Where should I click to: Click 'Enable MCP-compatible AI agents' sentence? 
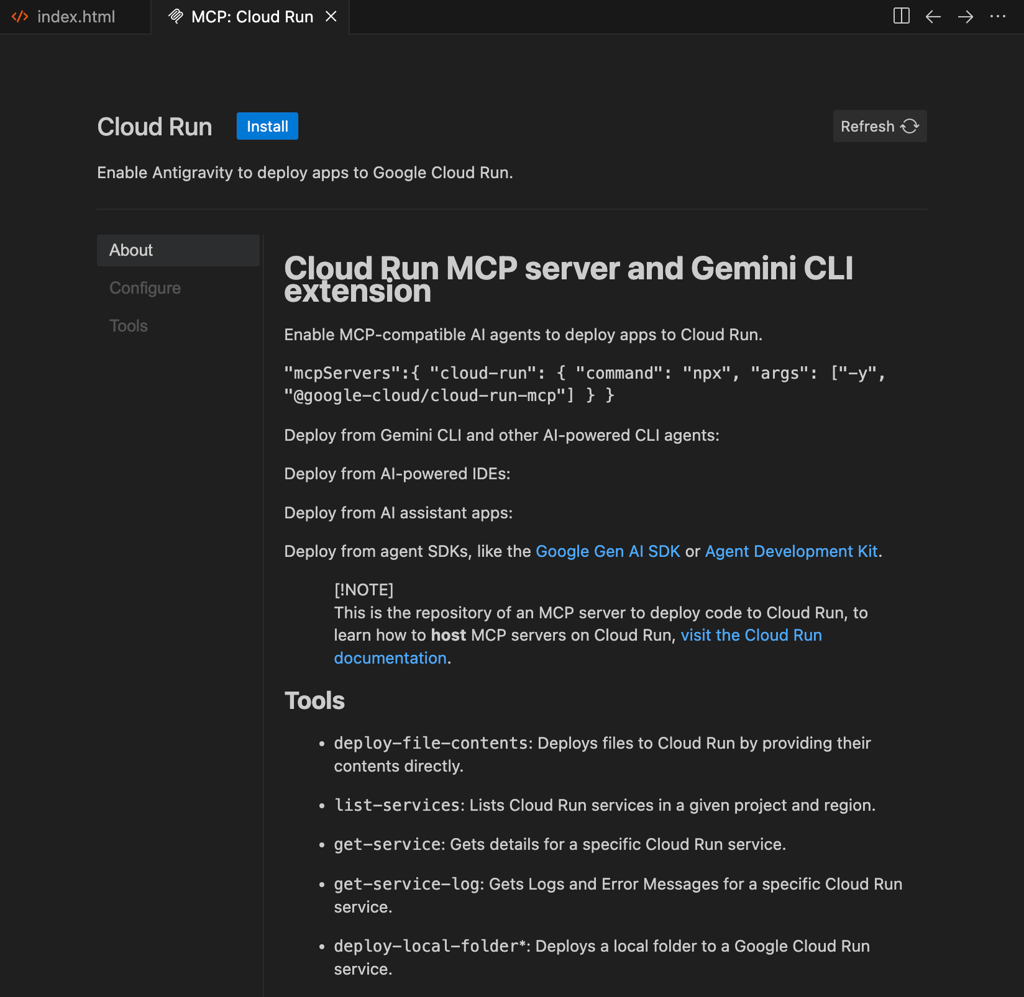point(523,334)
